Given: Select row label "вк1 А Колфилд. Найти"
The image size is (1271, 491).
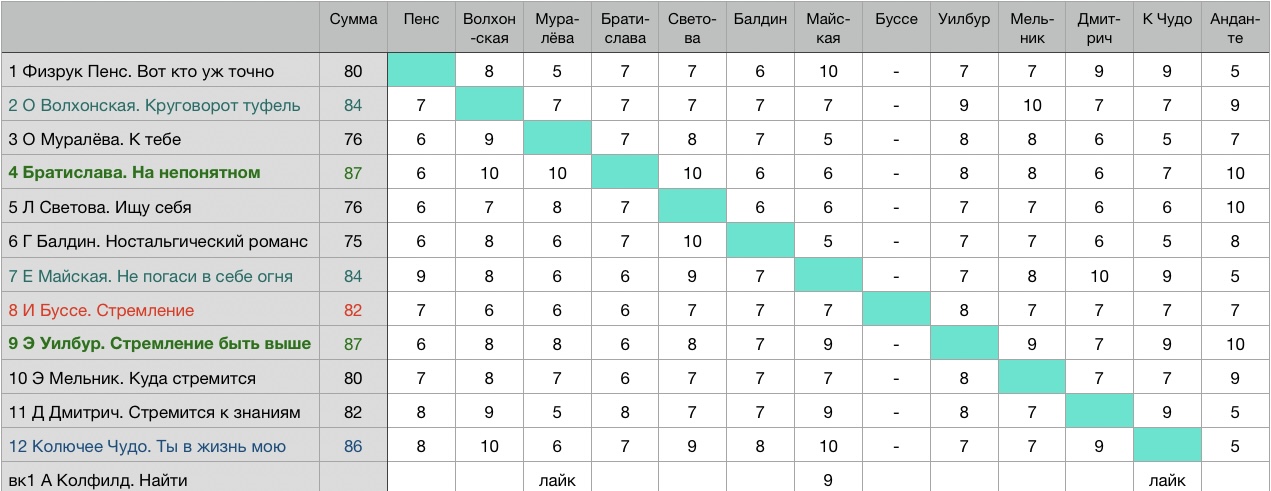Looking at the screenshot, I should pos(98,480).
